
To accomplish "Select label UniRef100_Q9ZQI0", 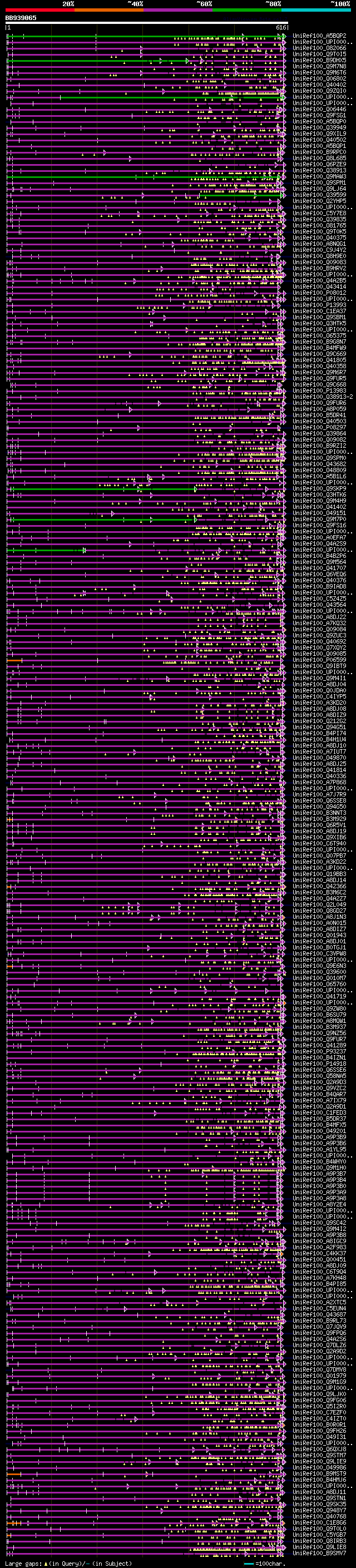I will click(319, 91).
